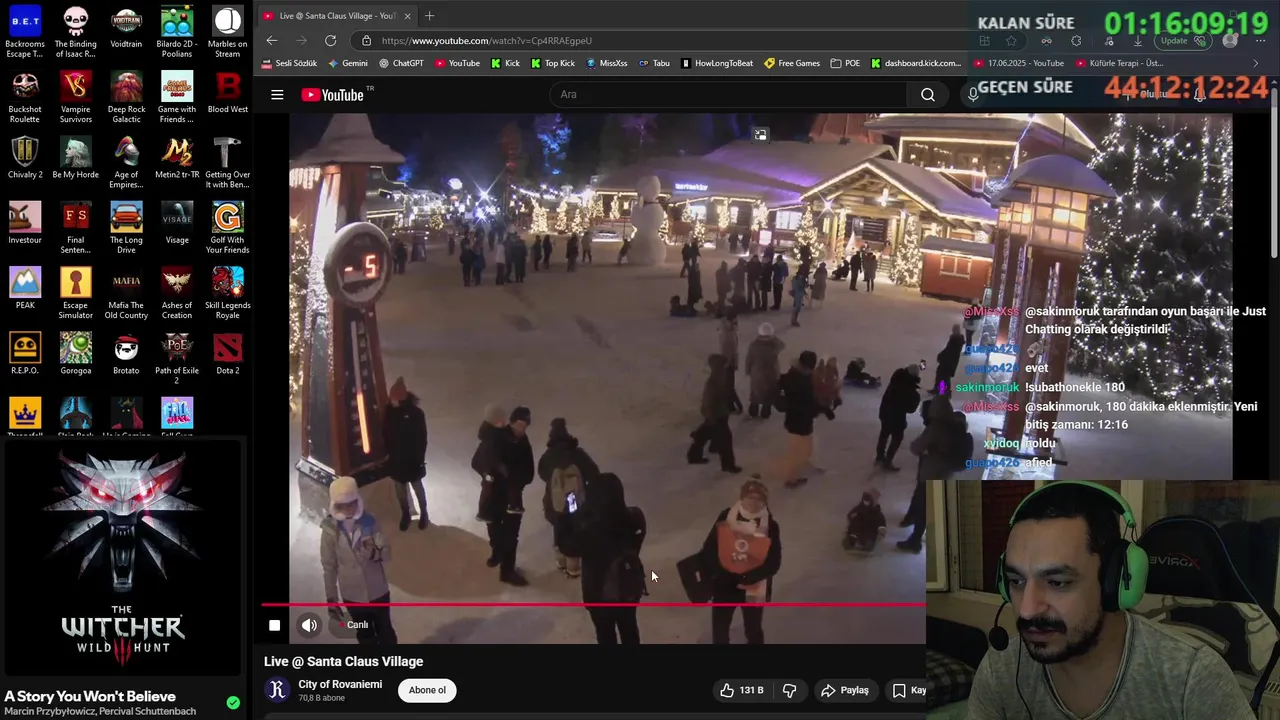Select the Be My Horde desktop icon
The height and width of the screenshot is (720, 1280).
75,158
